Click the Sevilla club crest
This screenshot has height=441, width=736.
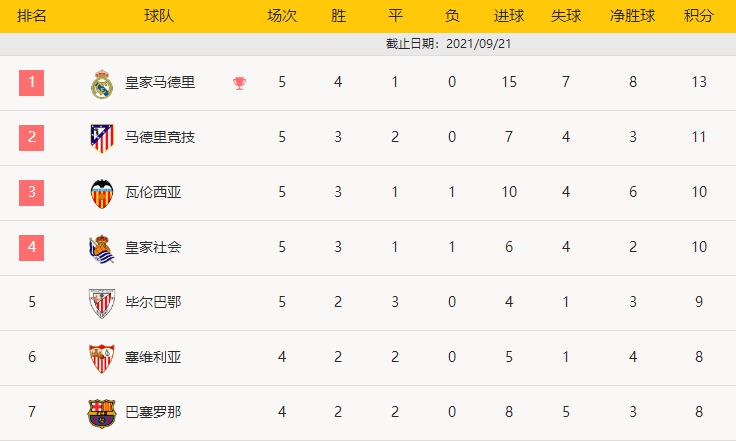pos(101,357)
